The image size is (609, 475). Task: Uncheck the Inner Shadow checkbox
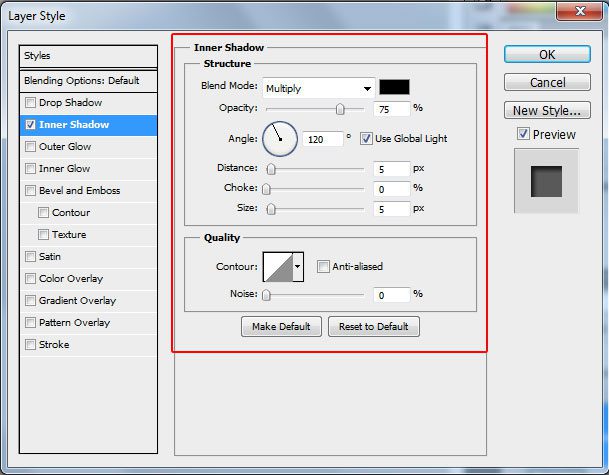point(31,125)
